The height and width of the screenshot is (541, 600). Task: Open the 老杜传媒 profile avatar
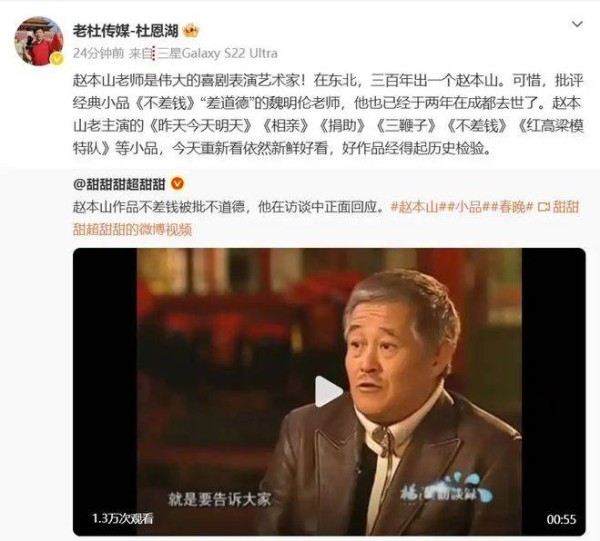[x=39, y=41]
